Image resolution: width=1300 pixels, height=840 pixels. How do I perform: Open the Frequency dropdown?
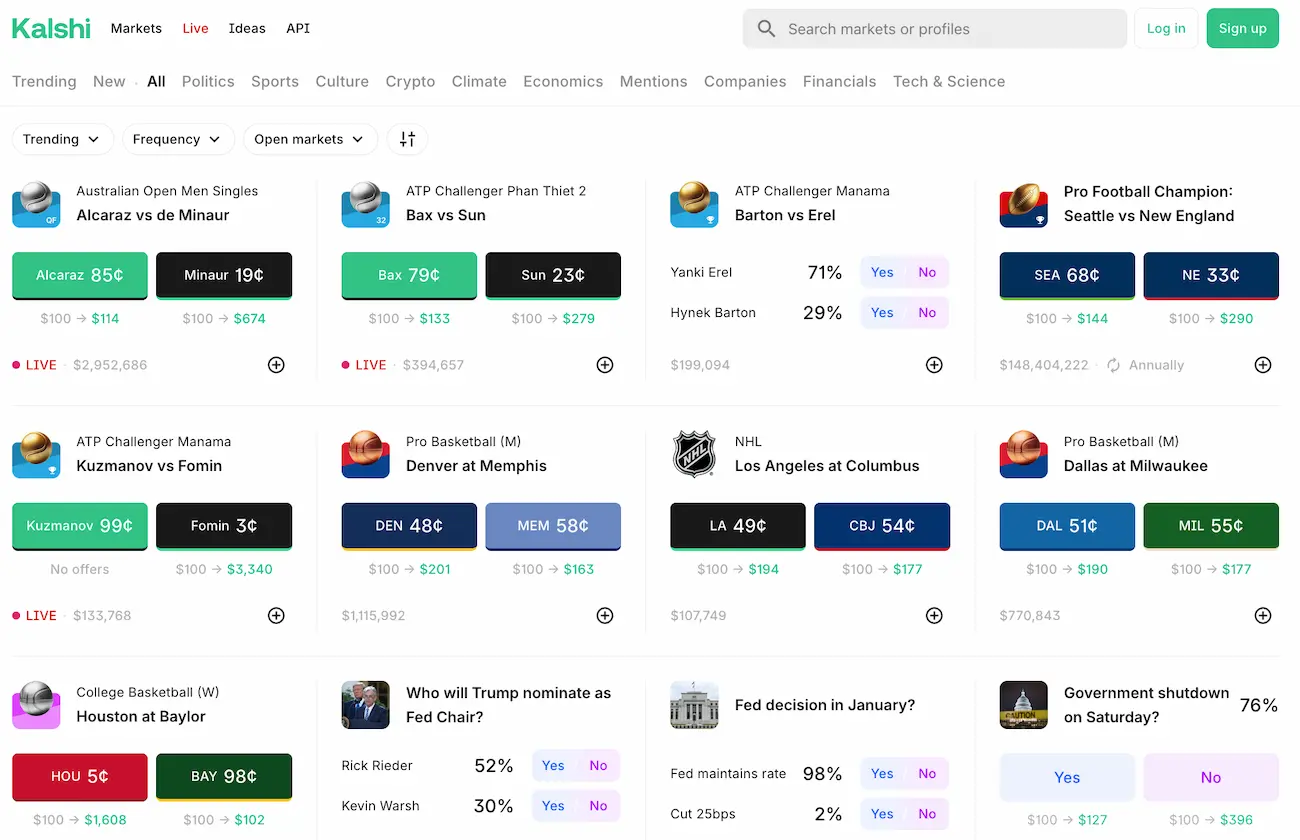178,139
